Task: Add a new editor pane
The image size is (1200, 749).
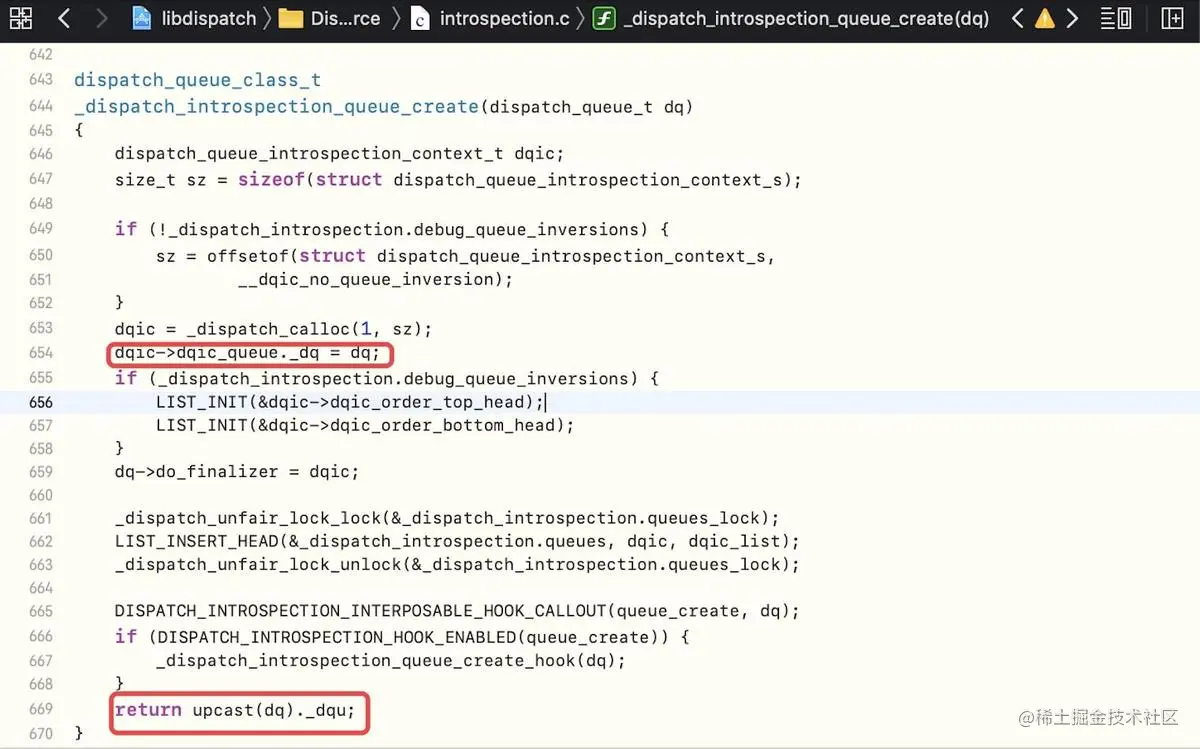Action: [x=1172, y=18]
